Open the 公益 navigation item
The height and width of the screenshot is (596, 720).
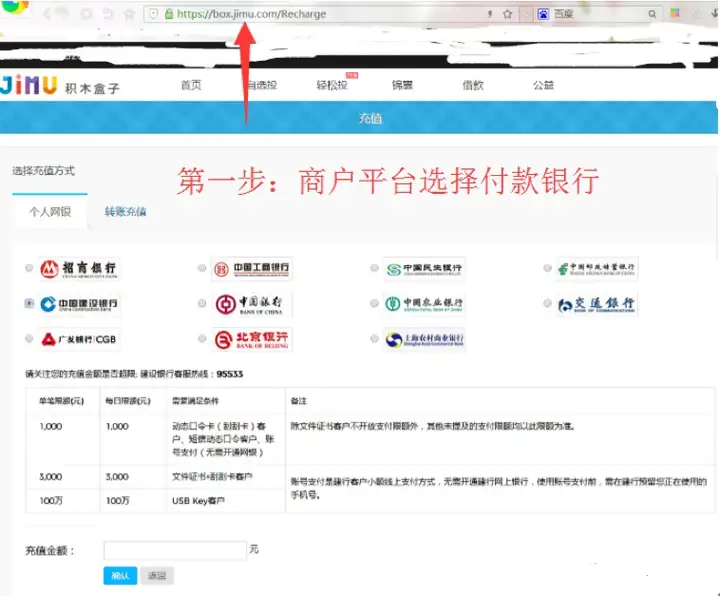[x=543, y=85]
